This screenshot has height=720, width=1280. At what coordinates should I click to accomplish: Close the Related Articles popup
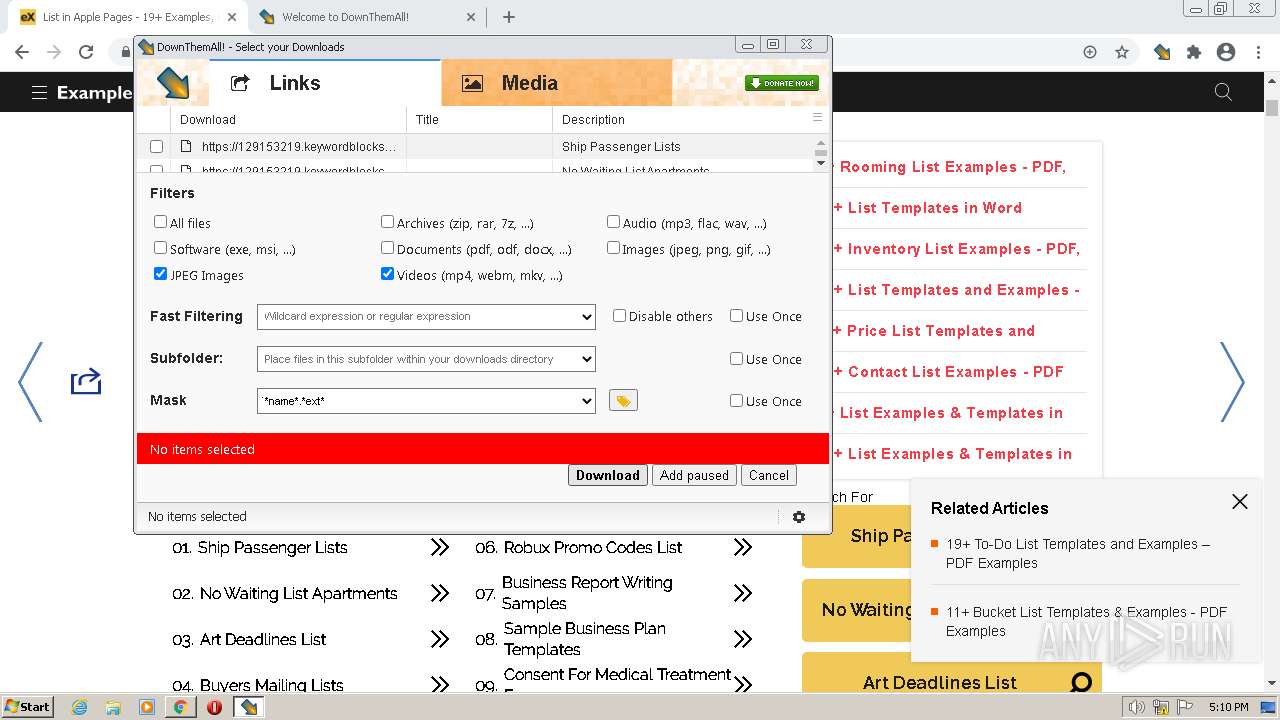[1240, 502]
